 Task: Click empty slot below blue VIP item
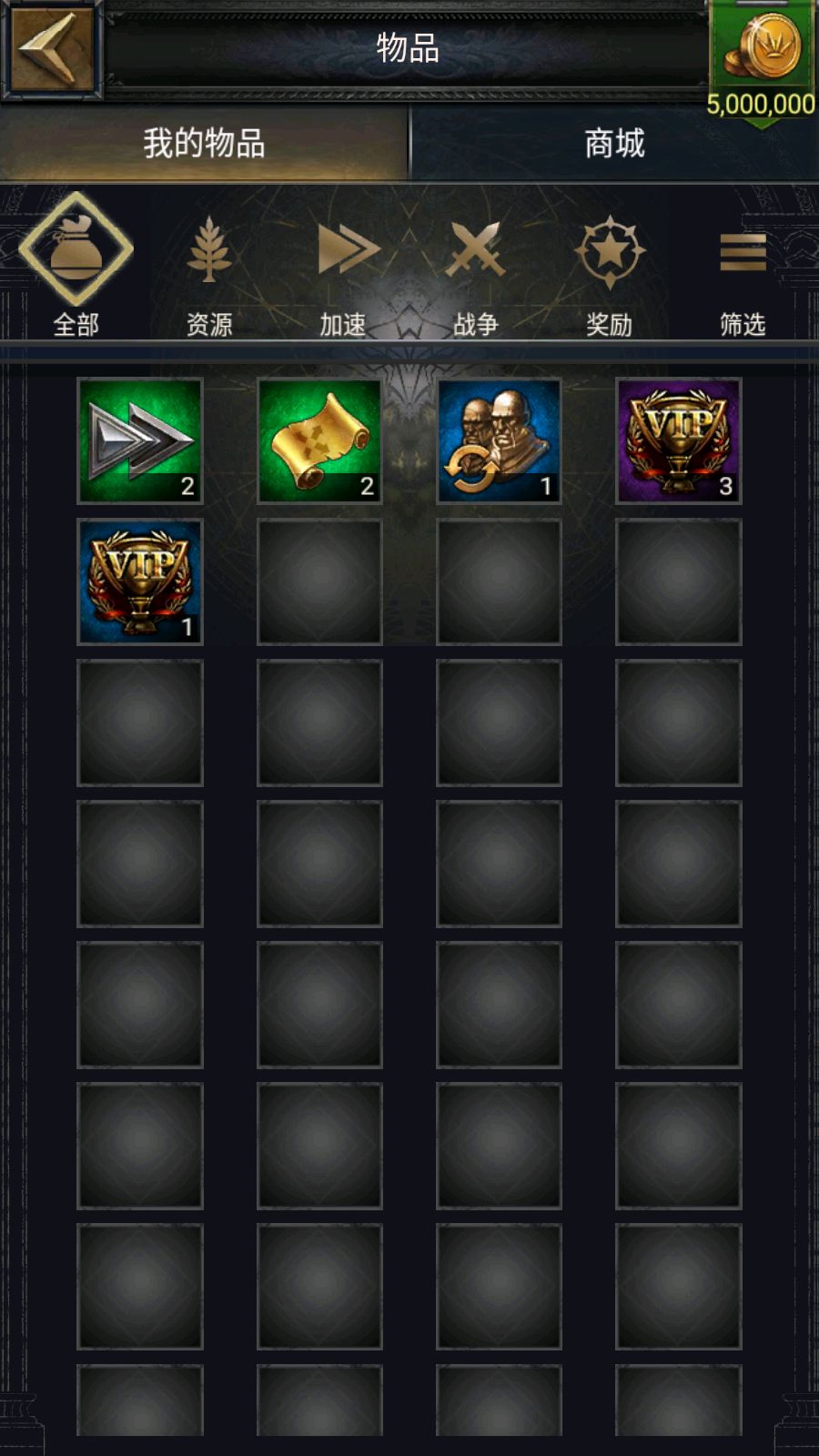(x=140, y=723)
